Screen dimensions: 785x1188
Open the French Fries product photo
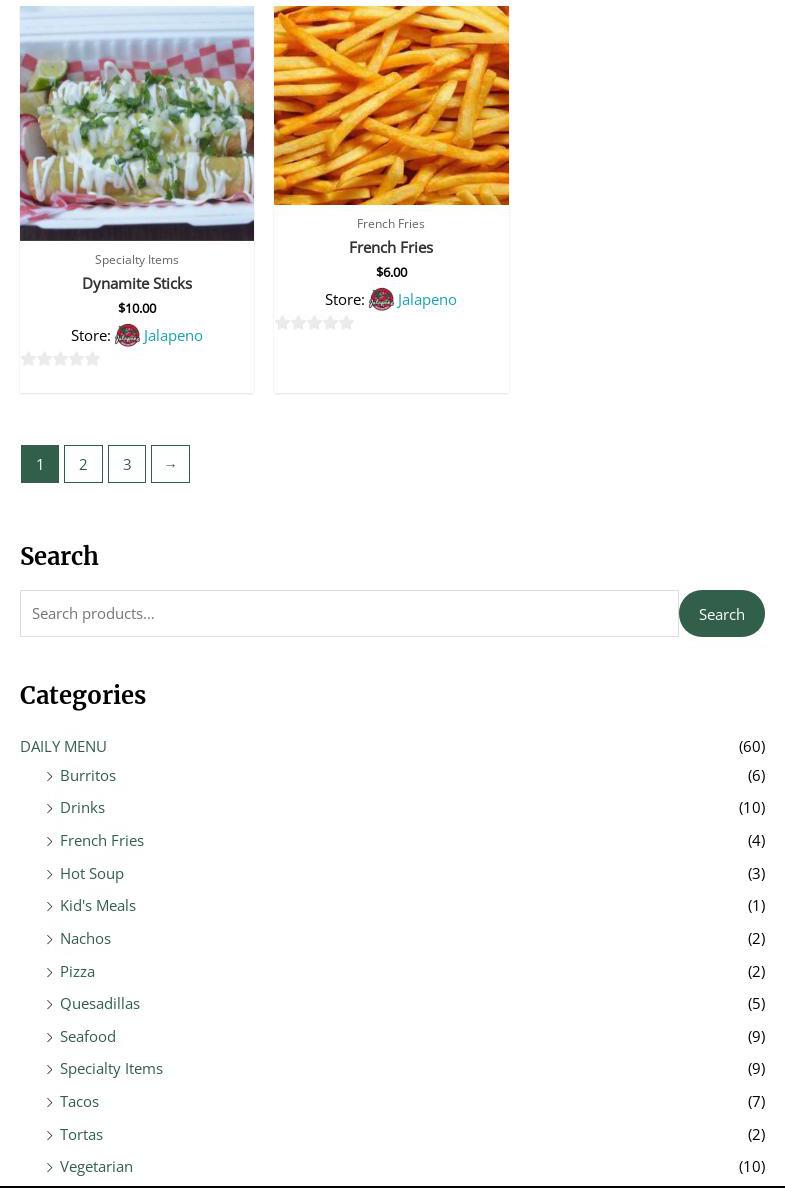coord(391,105)
